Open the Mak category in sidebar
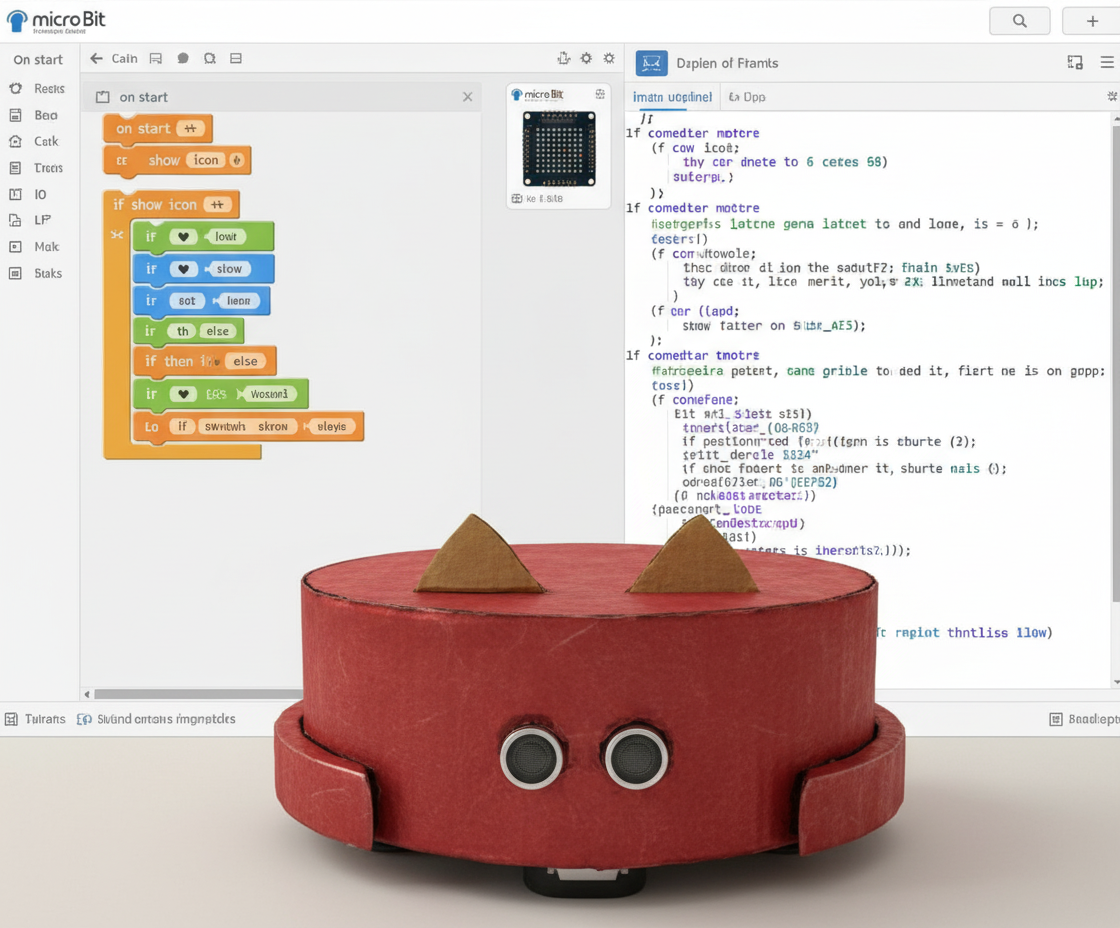Viewport: 1120px width, 928px height. 15,247
